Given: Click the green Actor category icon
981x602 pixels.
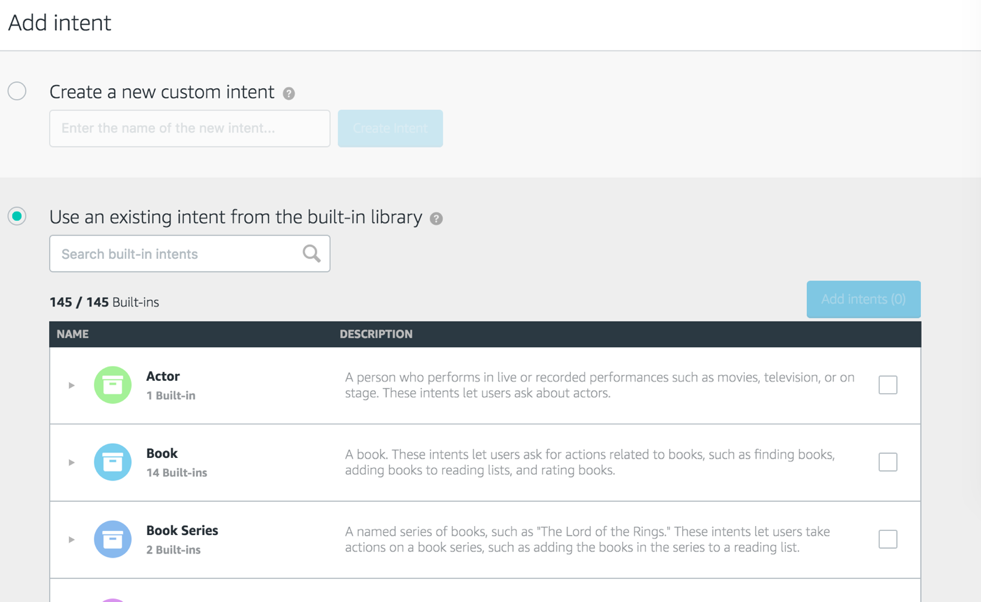Looking at the screenshot, I should 113,385.
